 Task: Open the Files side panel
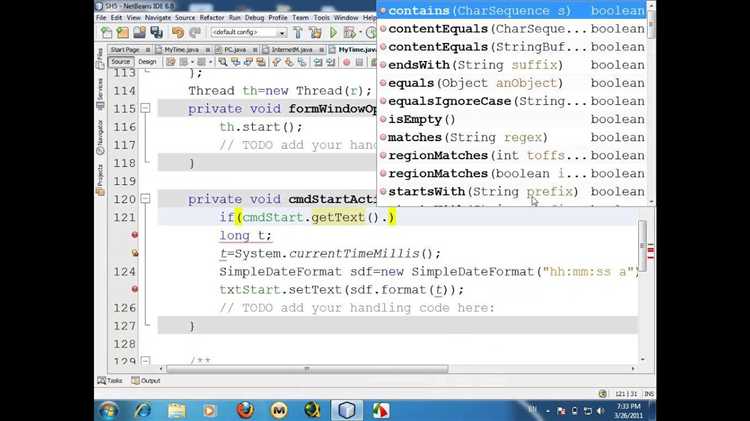(100, 58)
